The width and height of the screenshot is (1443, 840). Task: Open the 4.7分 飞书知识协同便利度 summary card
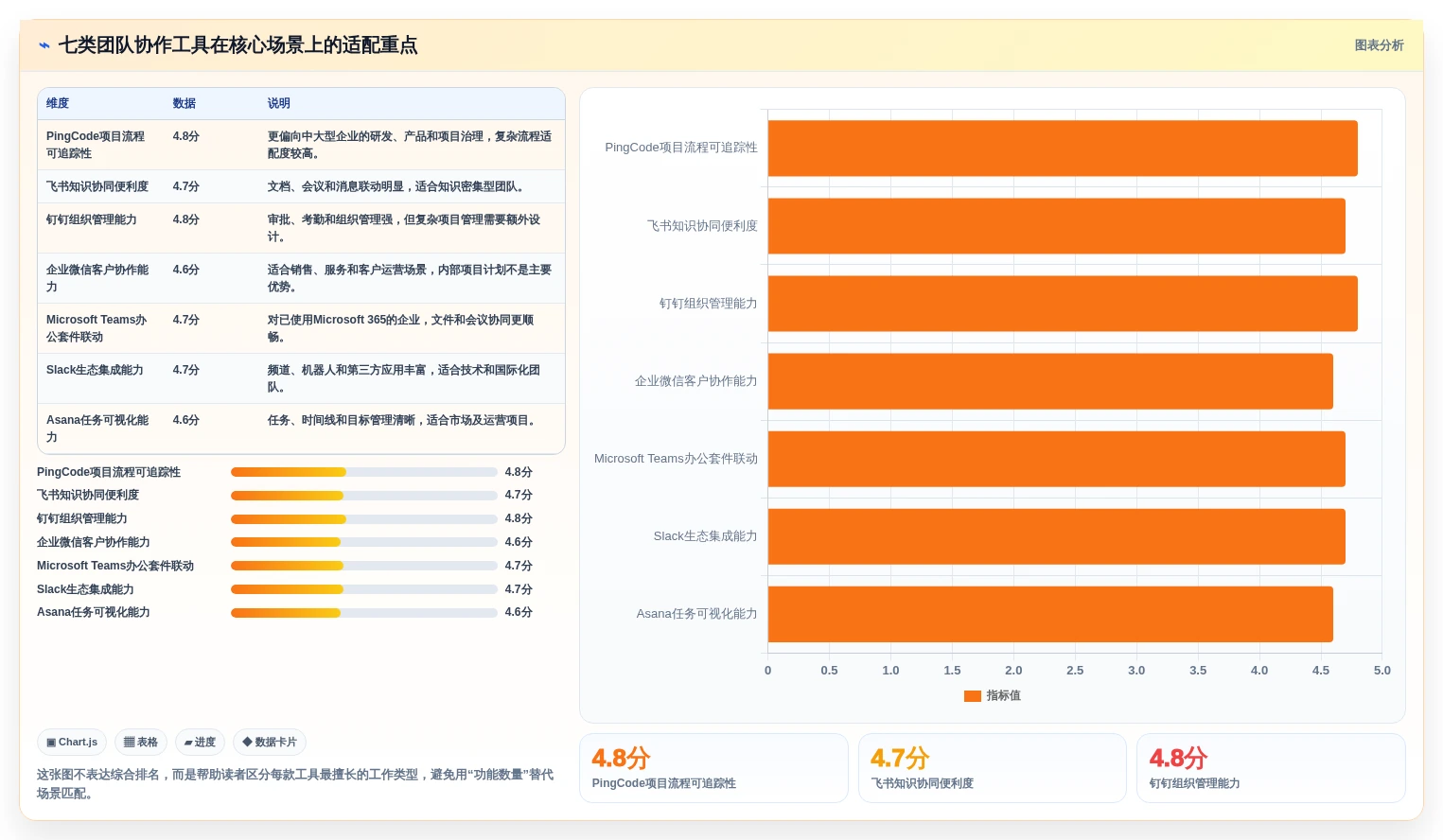coord(993,768)
